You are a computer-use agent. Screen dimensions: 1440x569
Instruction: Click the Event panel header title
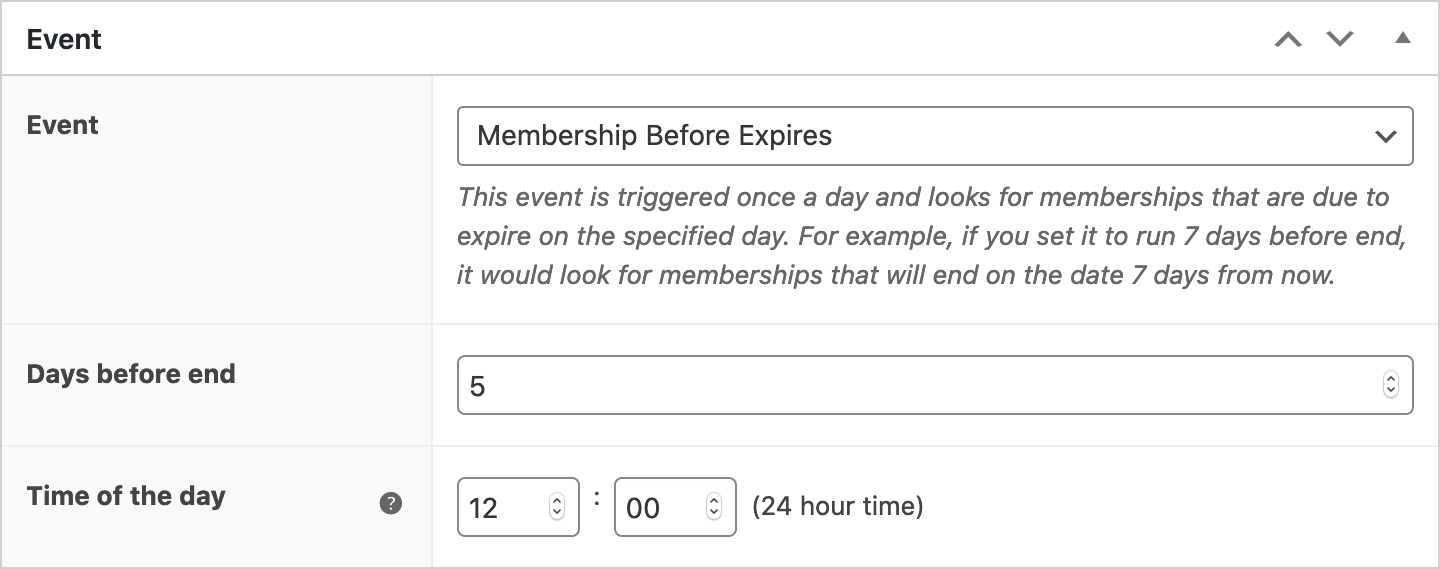pos(64,40)
